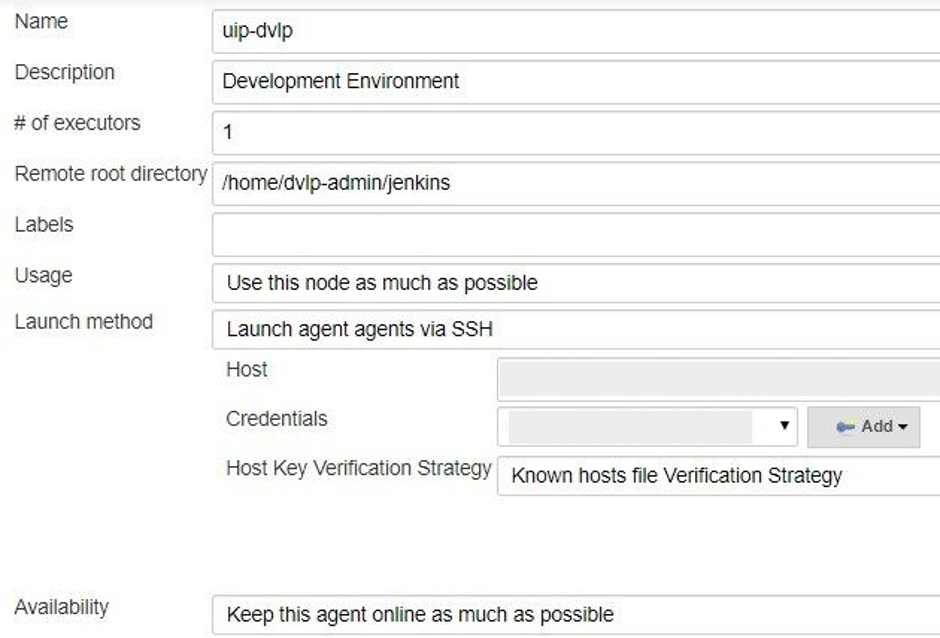Image resolution: width=940 pixels, height=638 pixels.
Task: Open the Credentials dropdown
Action: coord(647,427)
